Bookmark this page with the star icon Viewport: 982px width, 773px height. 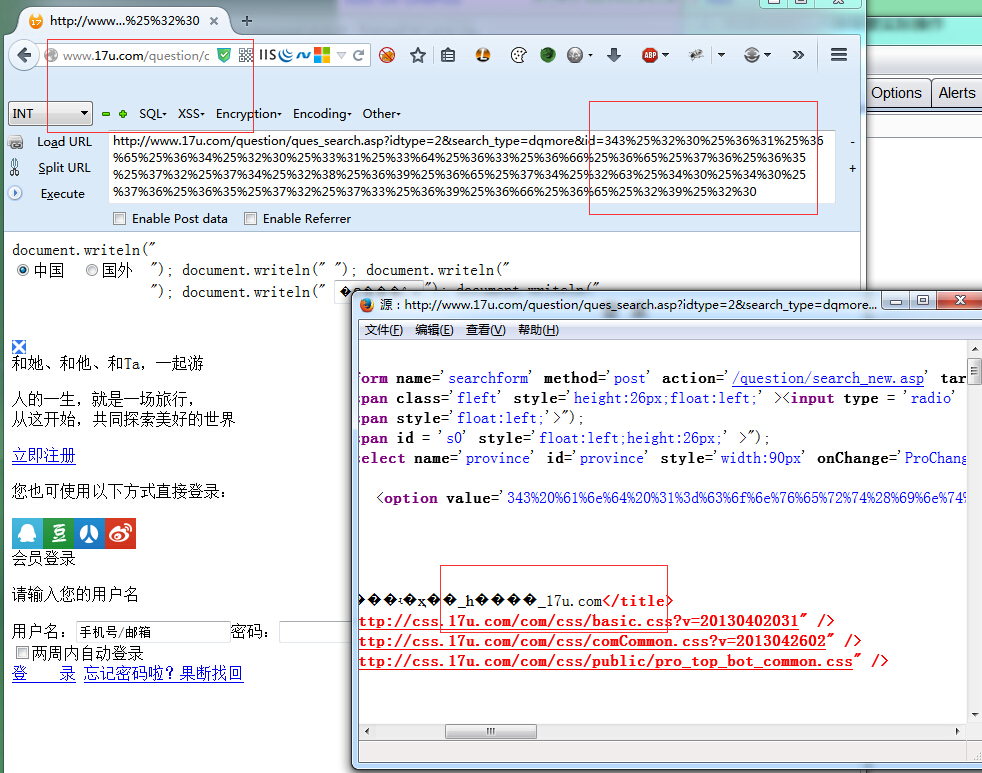(x=418, y=55)
